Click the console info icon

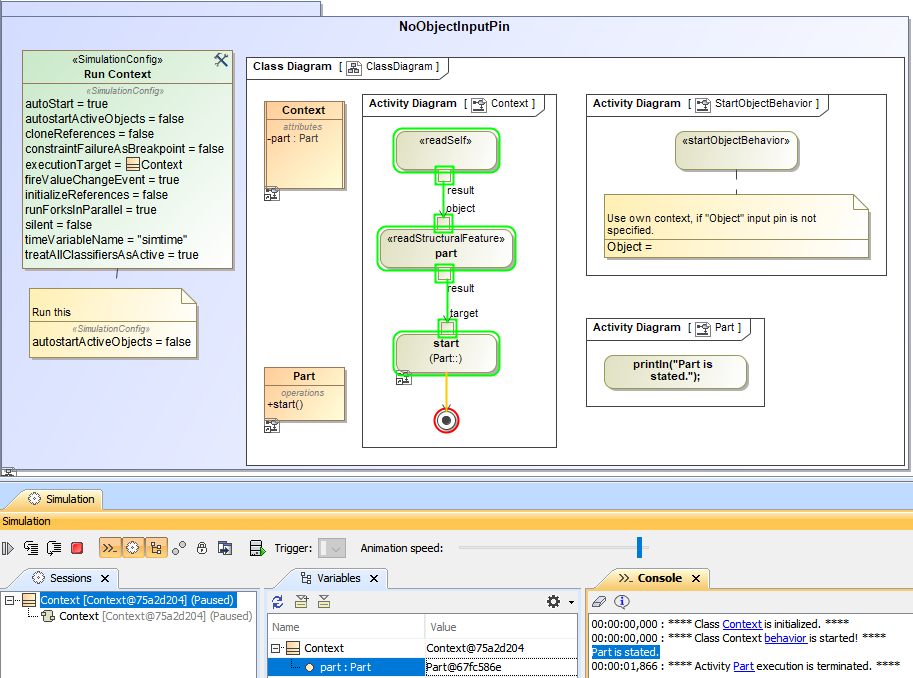(x=622, y=602)
